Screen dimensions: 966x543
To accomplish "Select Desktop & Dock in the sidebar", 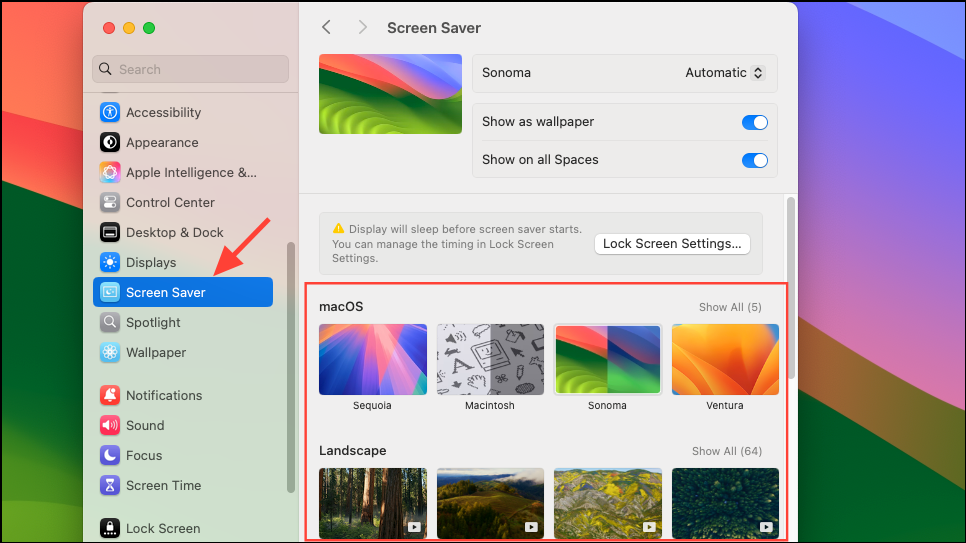I will coord(183,232).
